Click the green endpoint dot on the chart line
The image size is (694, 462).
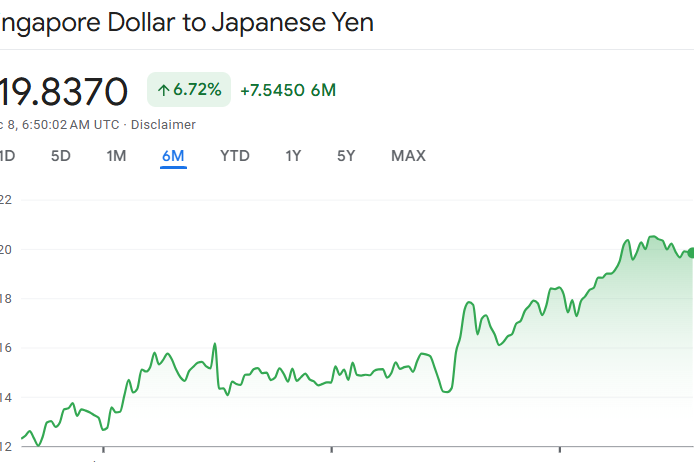coord(690,252)
